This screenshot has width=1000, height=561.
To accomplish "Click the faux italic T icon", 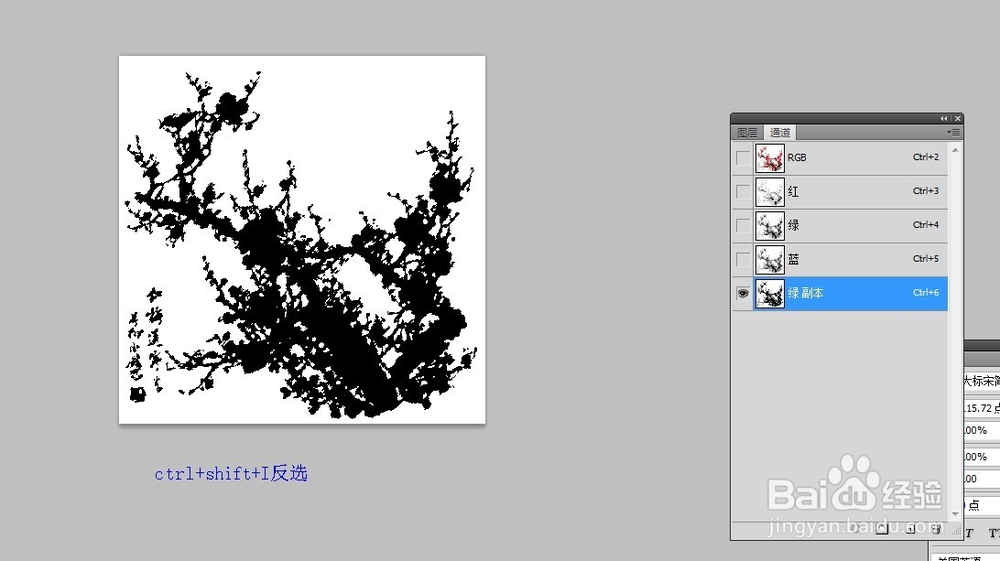I will point(969,534).
